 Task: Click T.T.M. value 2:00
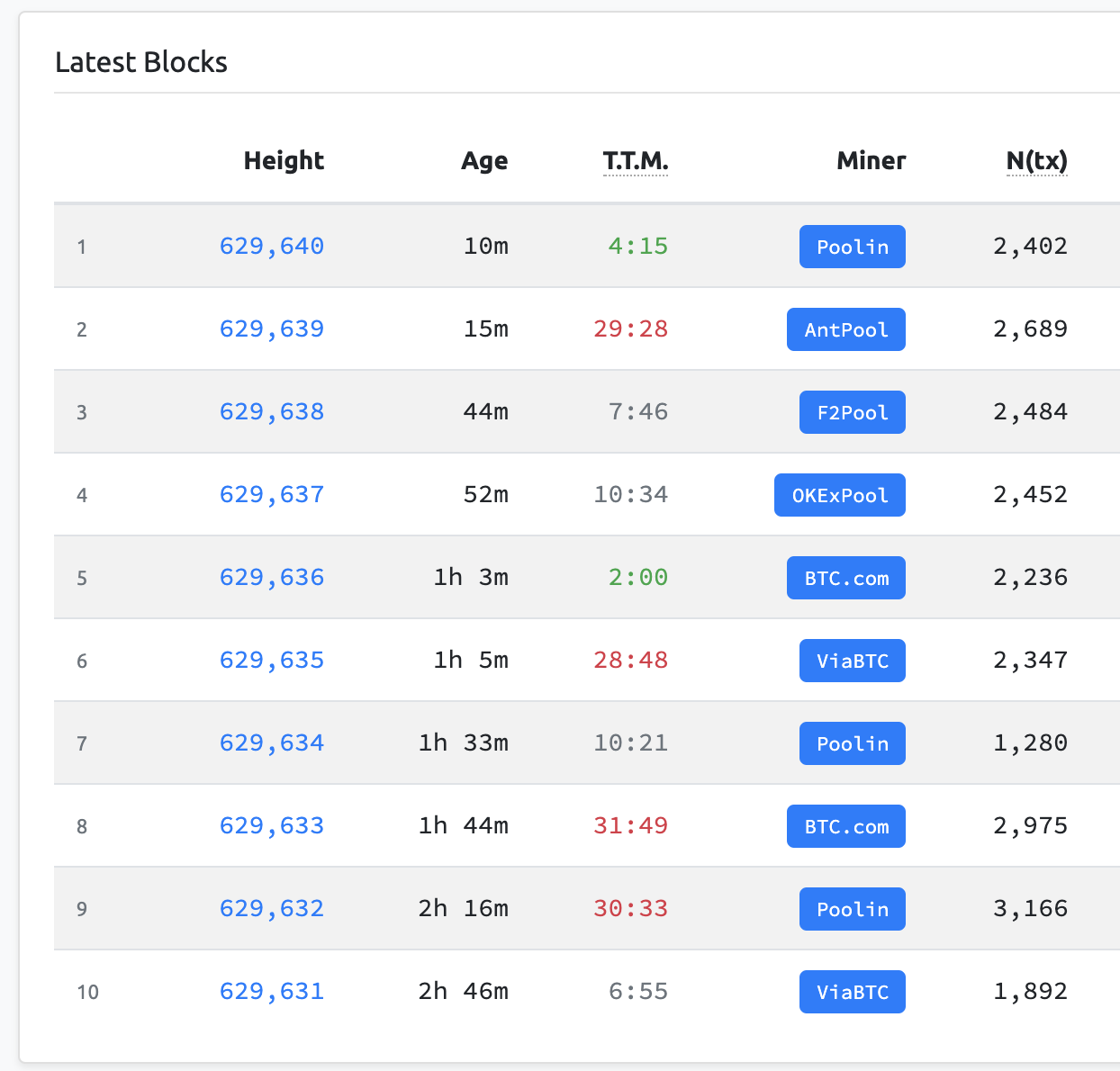(x=638, y=577)
